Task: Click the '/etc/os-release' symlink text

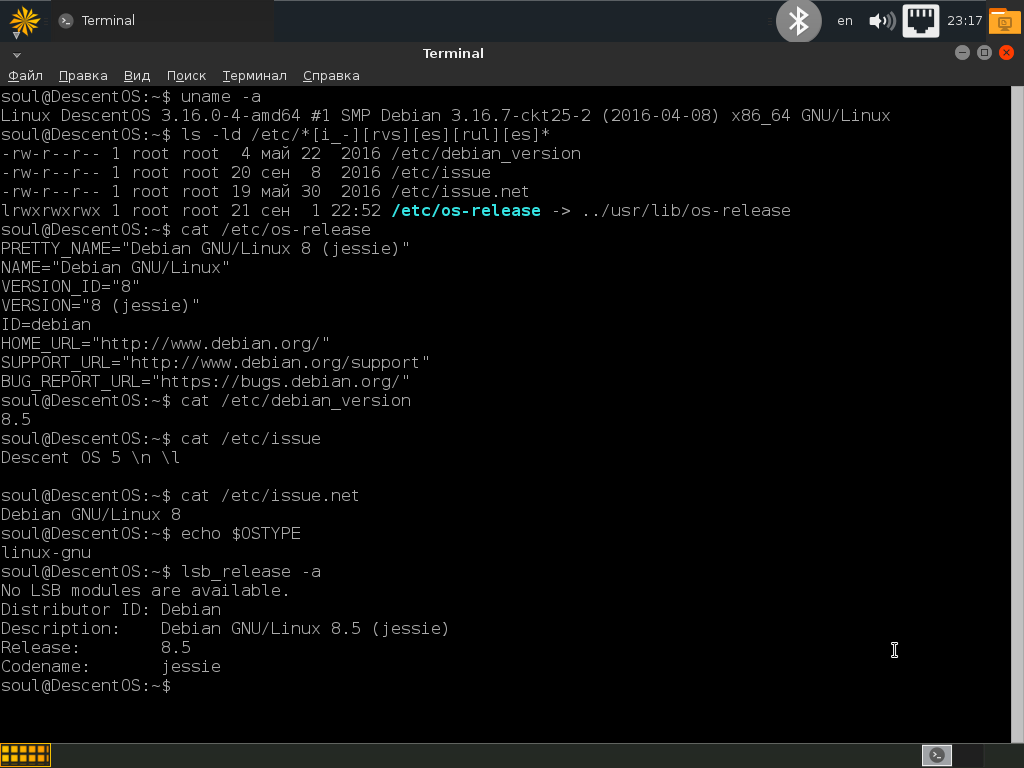Action: pyautogui.click(x=466, y=211)
